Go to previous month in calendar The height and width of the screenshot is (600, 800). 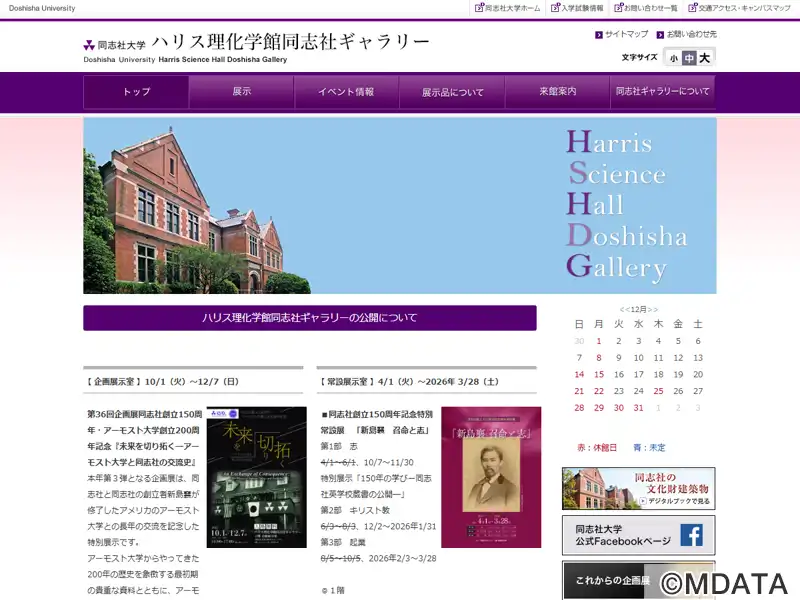click(x=625, y=310)
